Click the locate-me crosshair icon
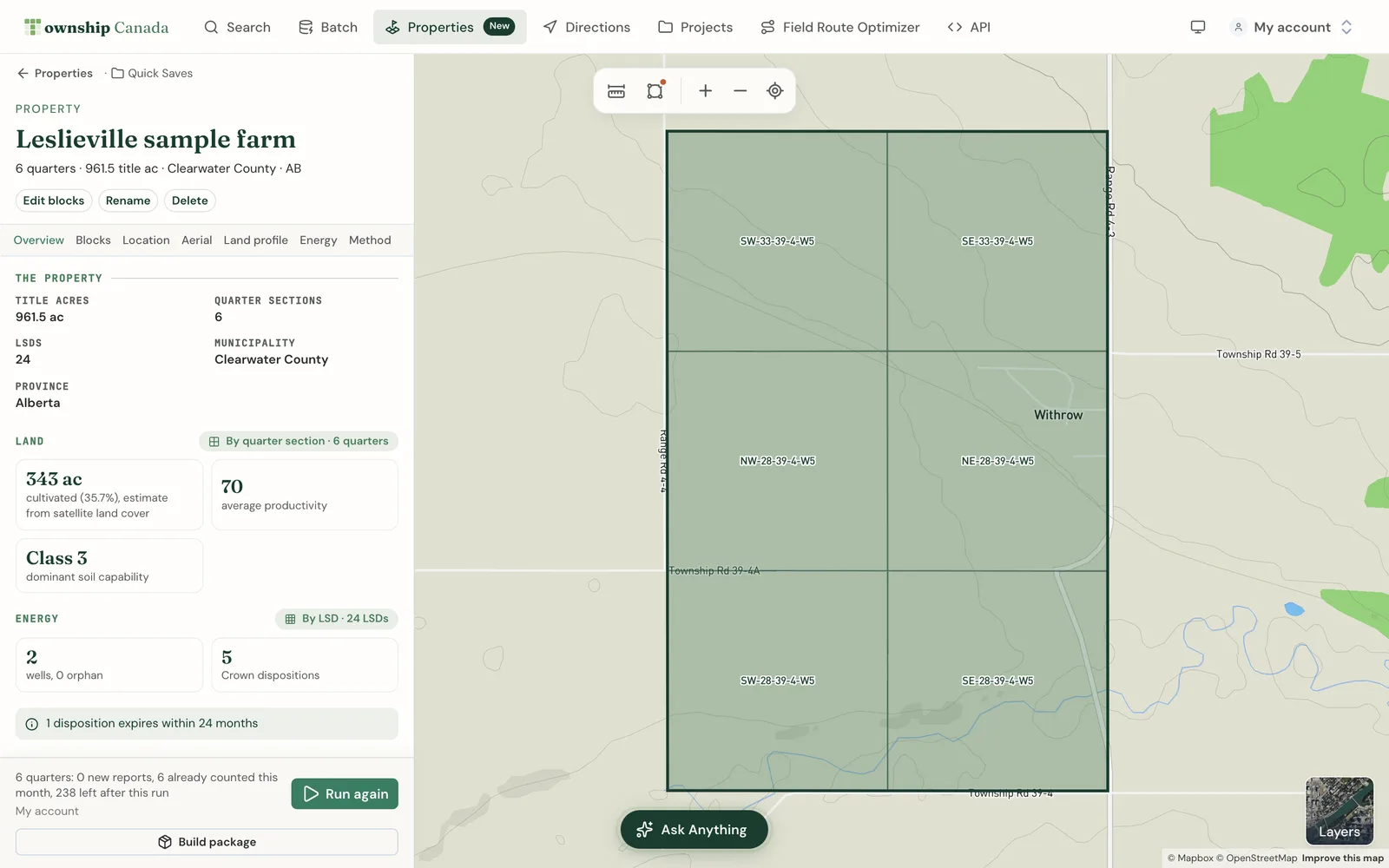This screenshot has width=1389, height=868. tap(775, 91)
